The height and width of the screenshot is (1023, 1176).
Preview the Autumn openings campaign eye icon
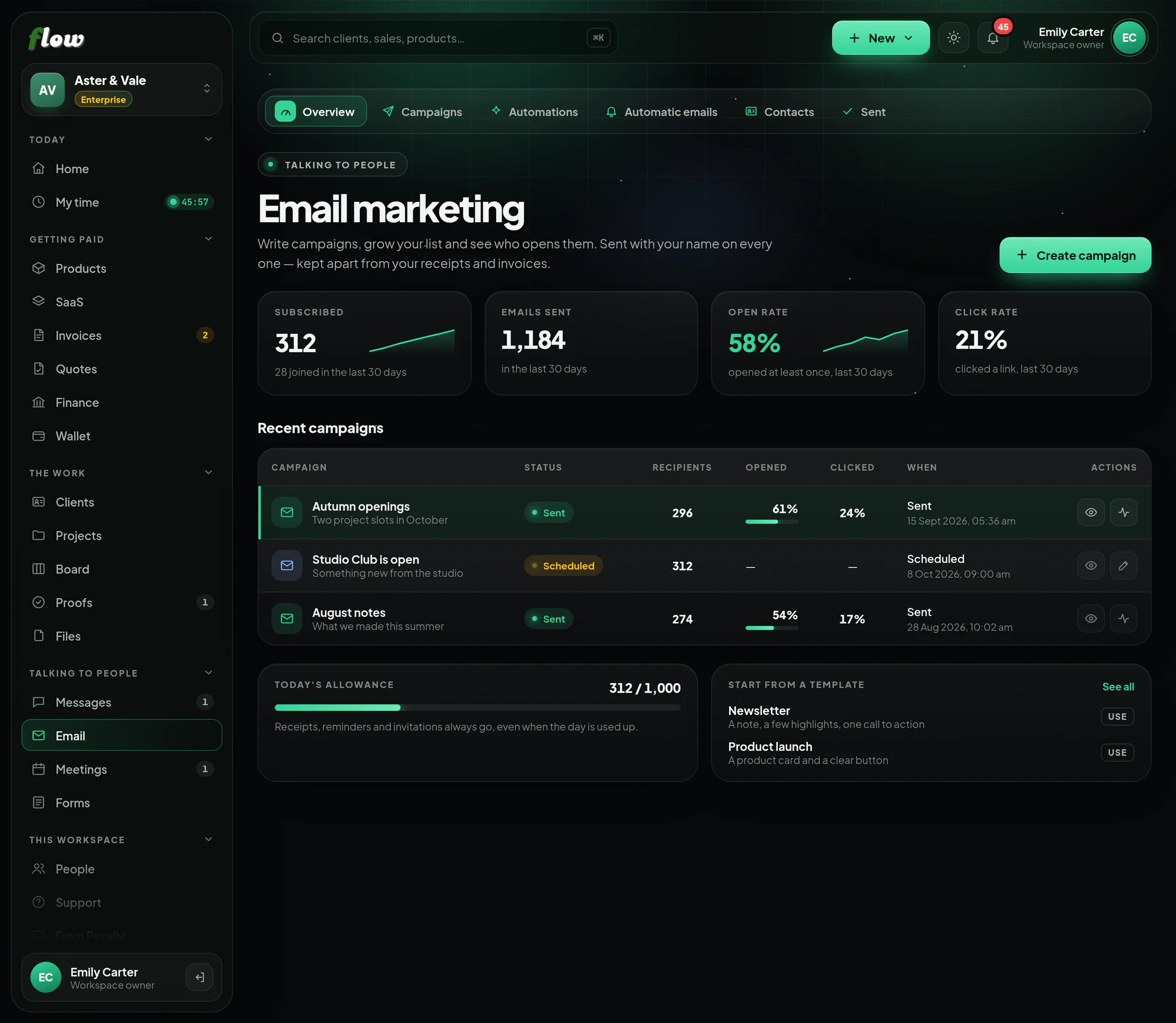coord(1091,512)
